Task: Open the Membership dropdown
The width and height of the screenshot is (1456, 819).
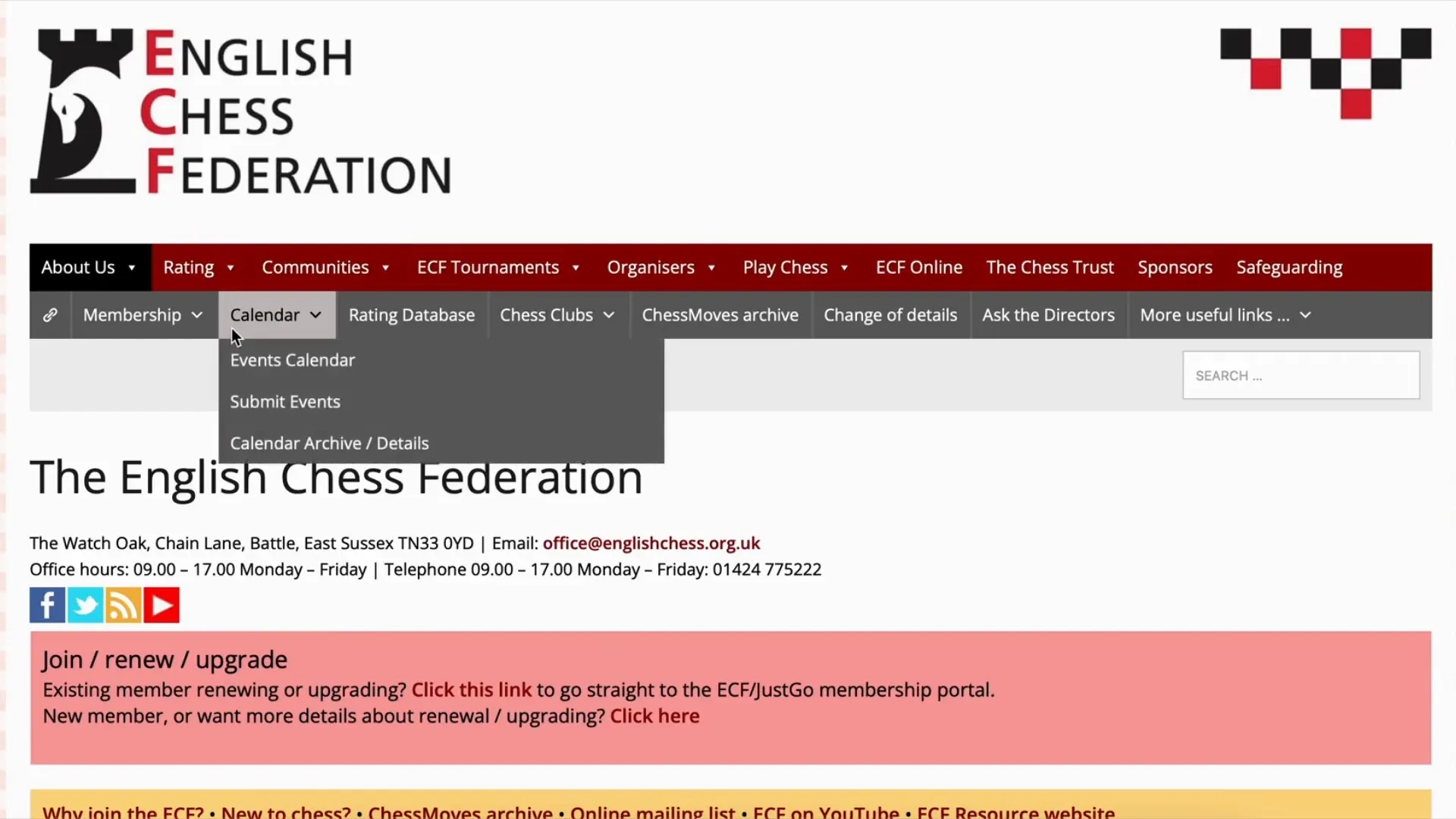Action: [x=143, y=315]
